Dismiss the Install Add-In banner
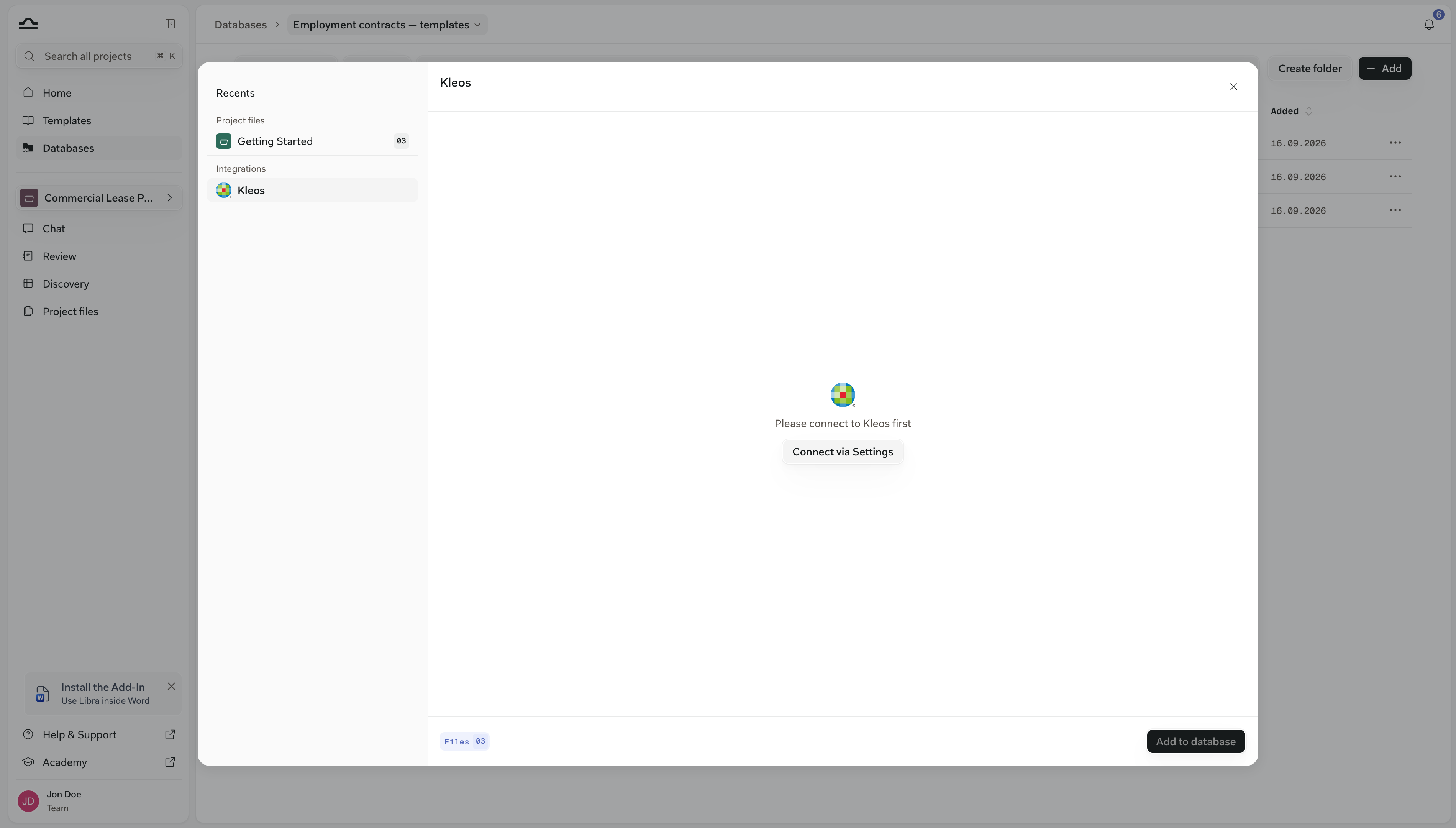Screen dimensions: 1456x828 click(x=171, y=687)
